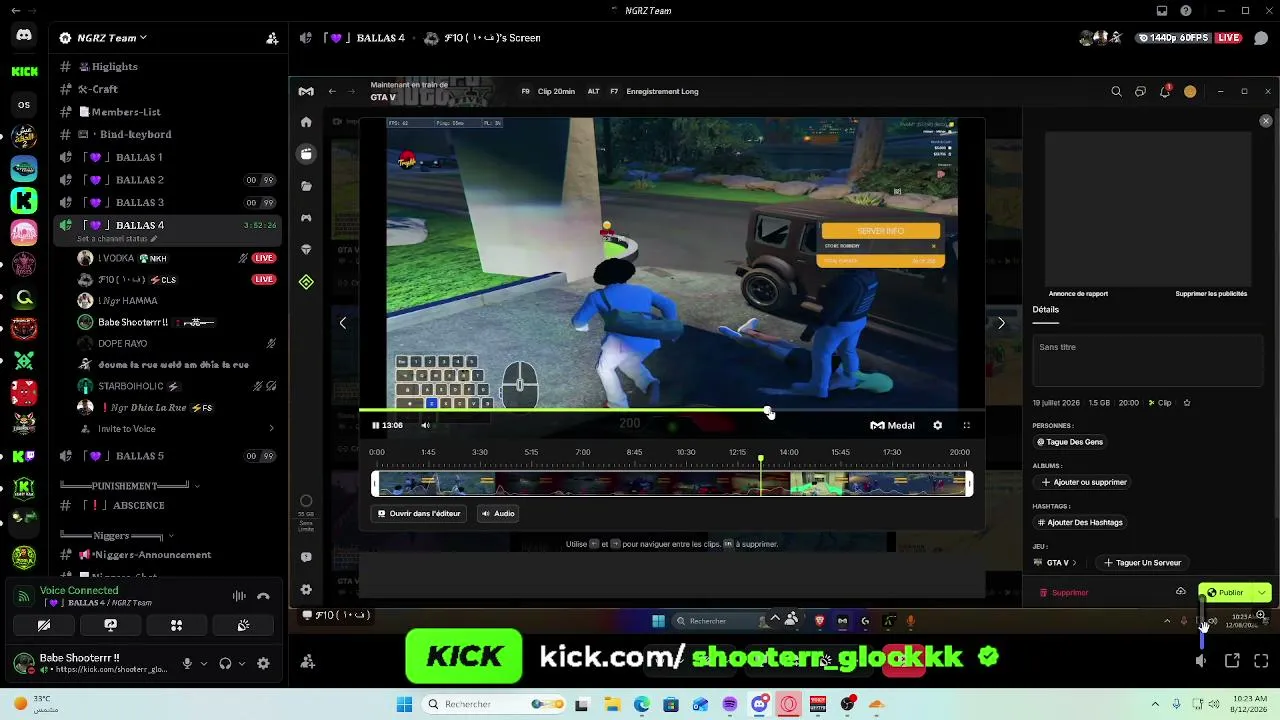The height and width of the screenshot is (720, 1280).
Task: Start a Discord activity
Action: pos(176,626)
